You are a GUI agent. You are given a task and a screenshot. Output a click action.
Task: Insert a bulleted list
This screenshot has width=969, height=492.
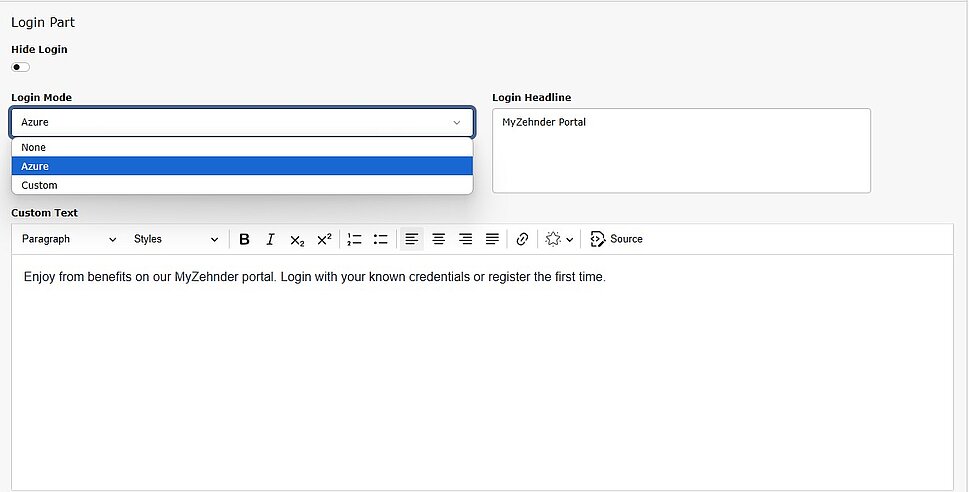[x=380, y=240]
